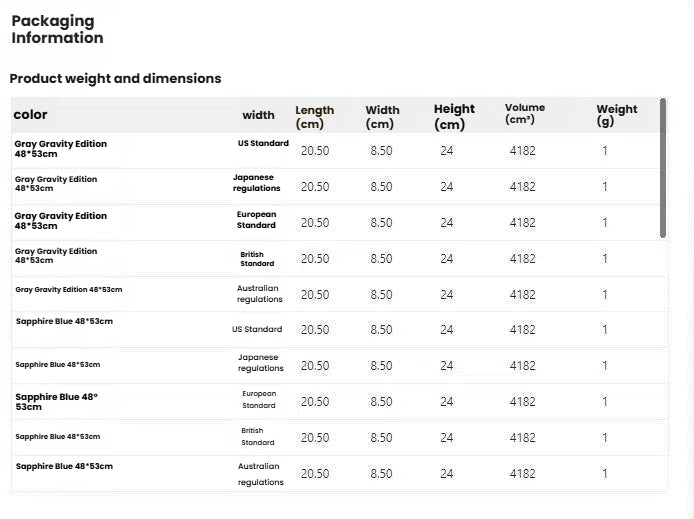Select Sapphire Blue British Standard cell

tap(258, 436)
